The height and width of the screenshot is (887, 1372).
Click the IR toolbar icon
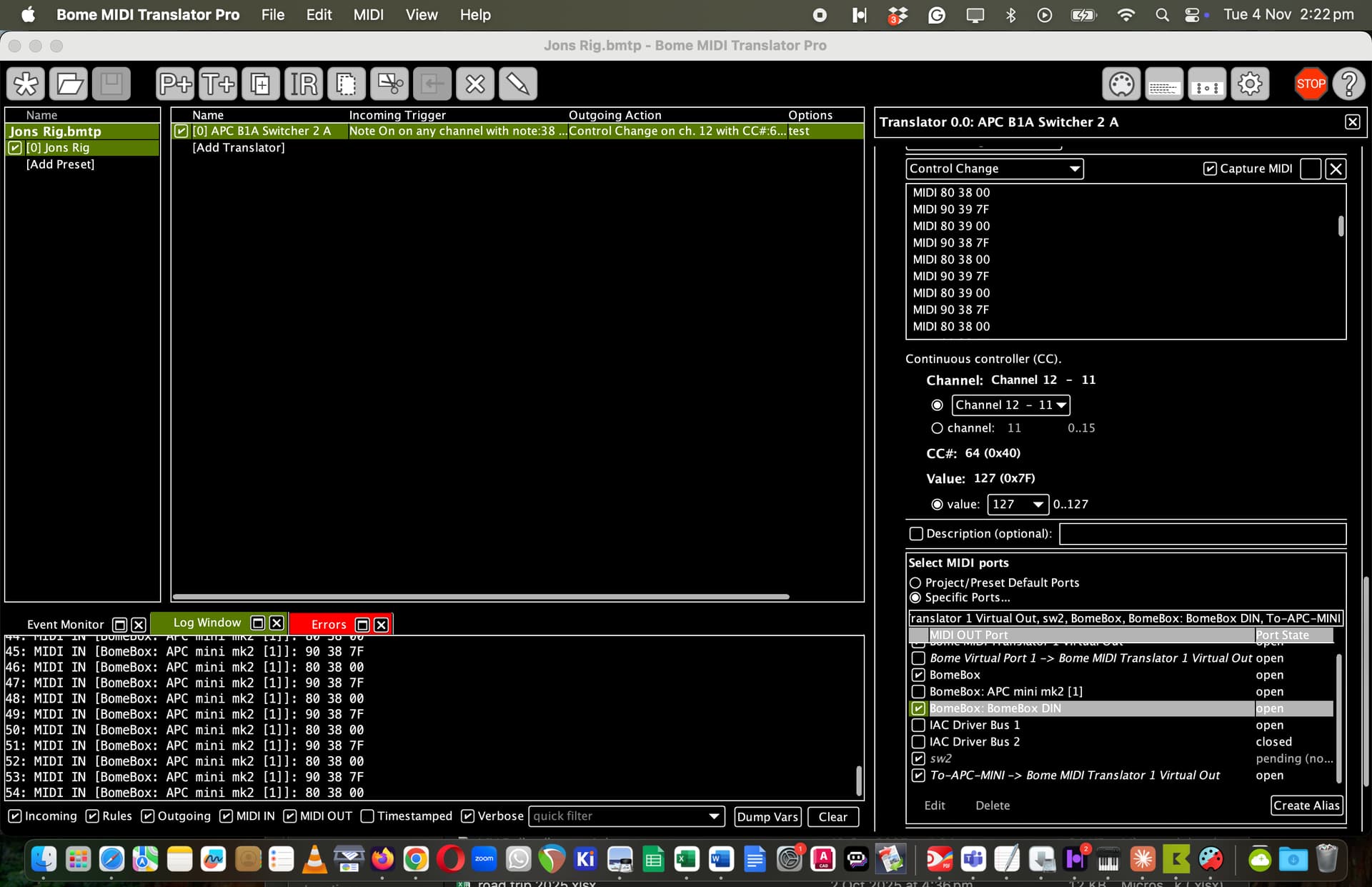pos(304,84)
